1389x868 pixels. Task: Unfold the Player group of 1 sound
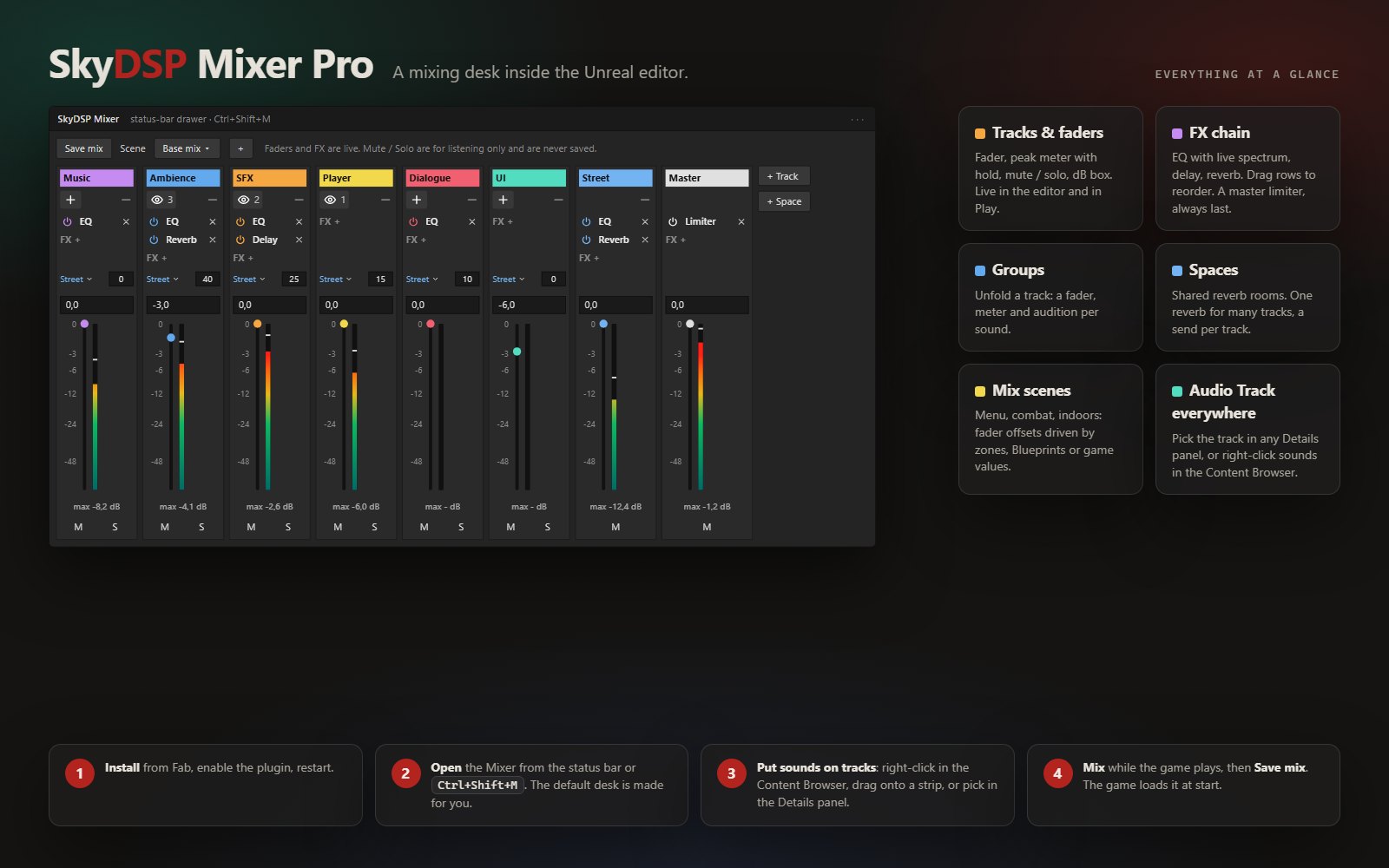[x=334, y=200]
